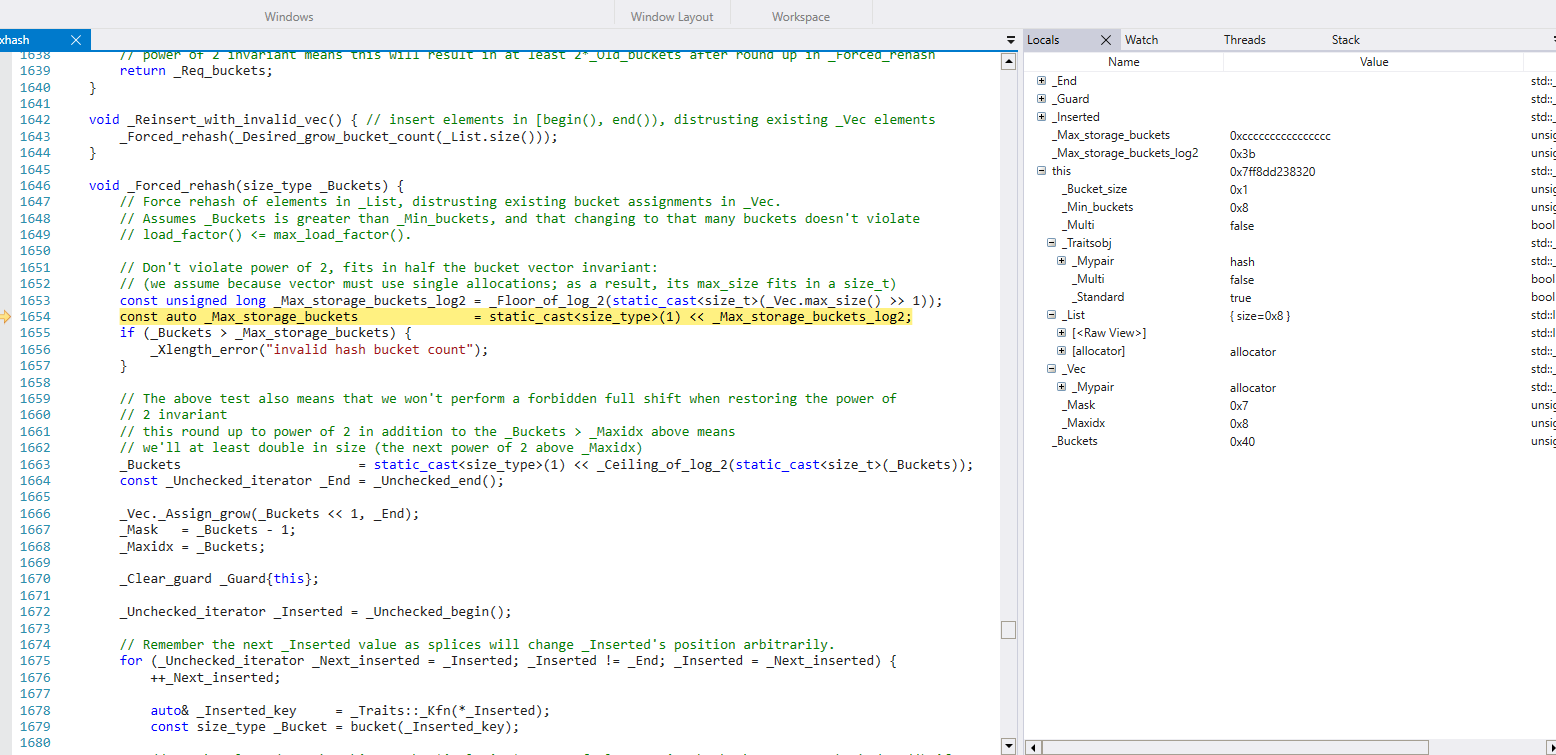The width and height of the screenshot is (1556, 755).
Task: Open the Window Layout menu
Action: (671, 15)
